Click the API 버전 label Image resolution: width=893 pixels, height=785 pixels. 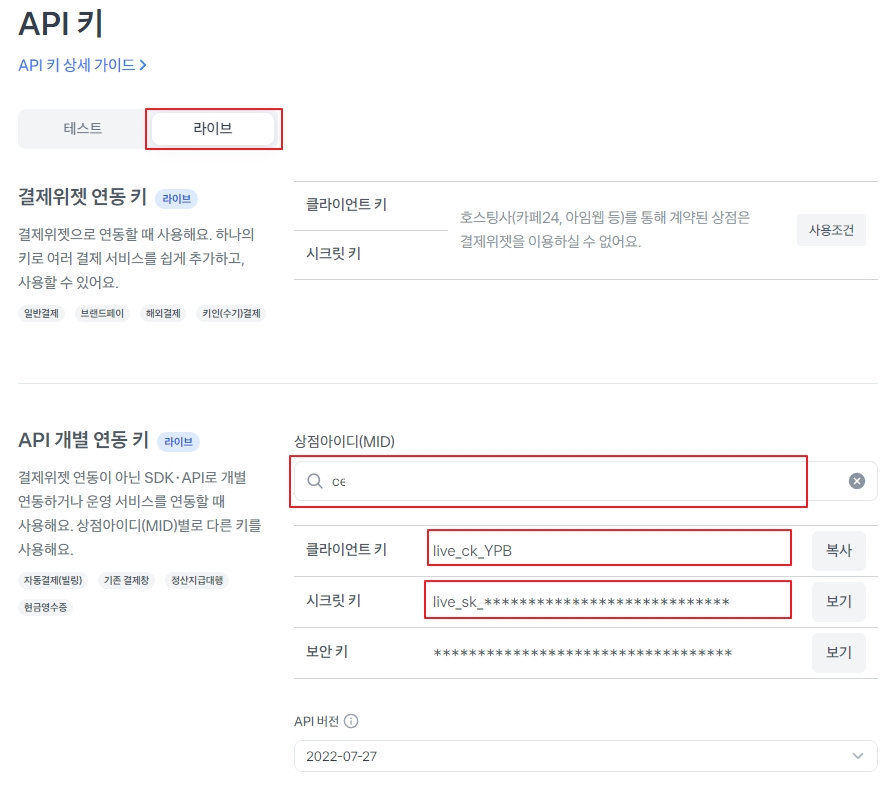click(317, 721)
